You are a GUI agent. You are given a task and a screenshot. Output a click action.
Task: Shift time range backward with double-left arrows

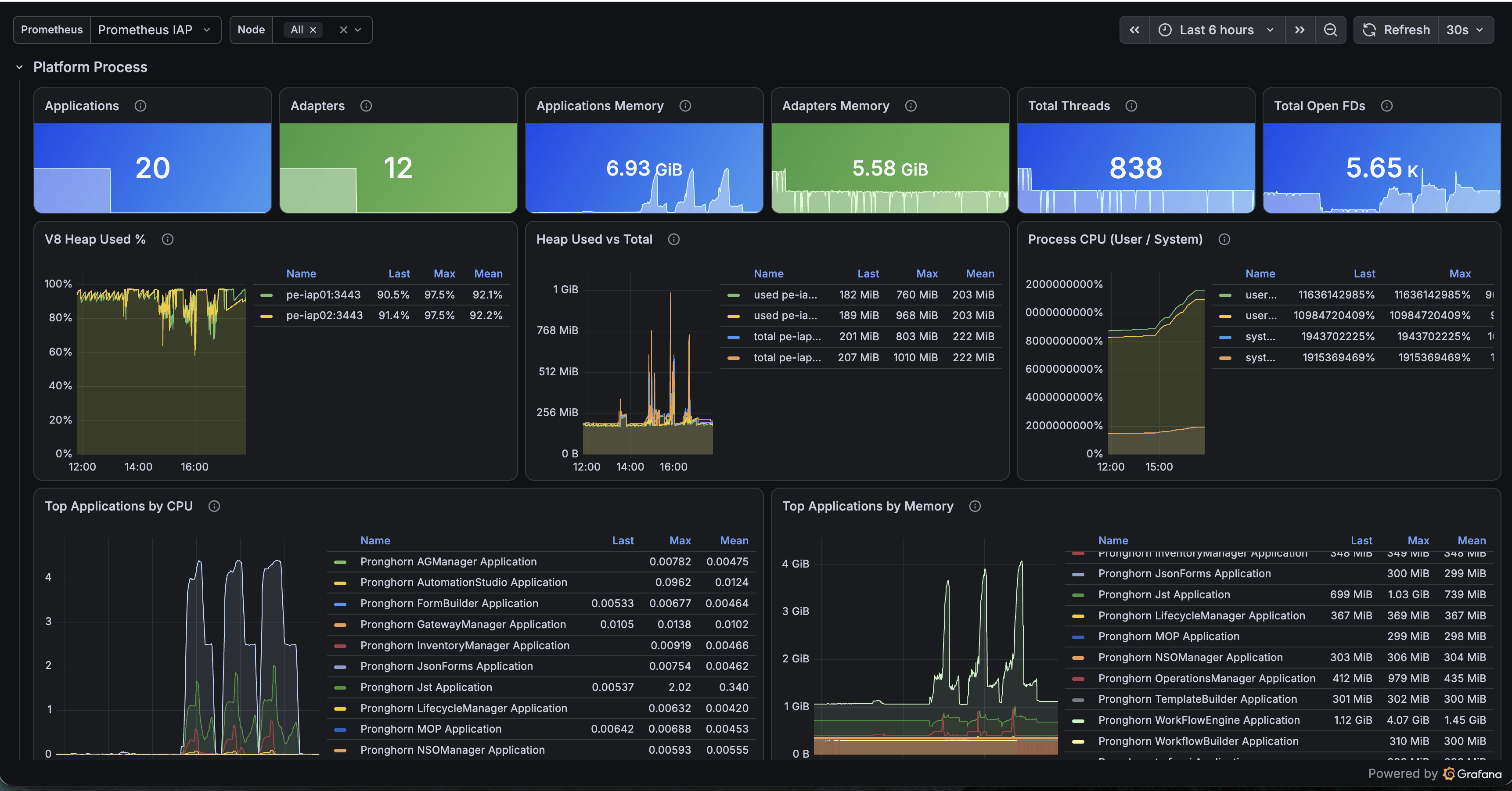click(x=1134, y=30)
